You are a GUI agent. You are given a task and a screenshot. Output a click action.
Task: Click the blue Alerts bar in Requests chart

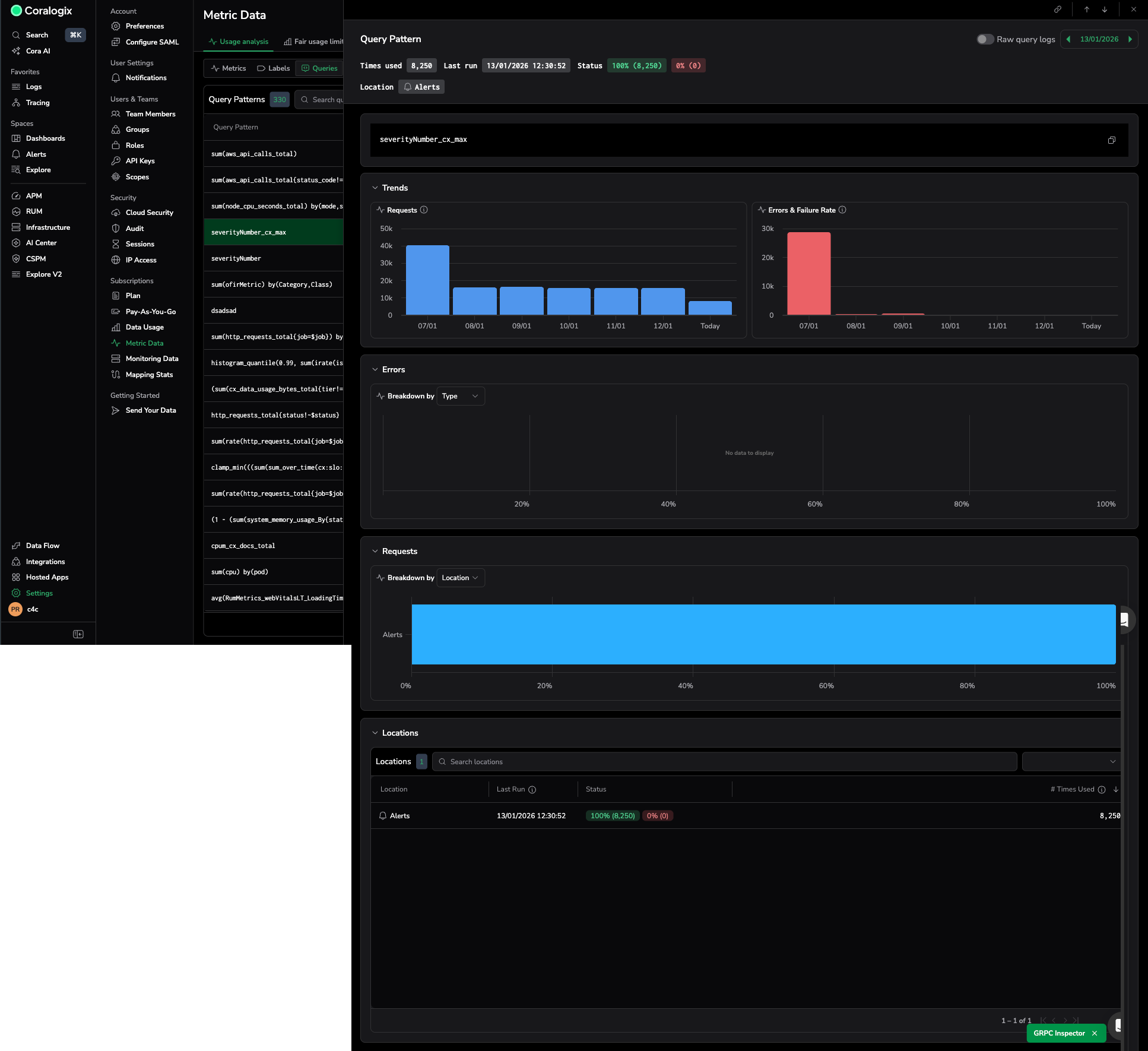tap(763, 634)
